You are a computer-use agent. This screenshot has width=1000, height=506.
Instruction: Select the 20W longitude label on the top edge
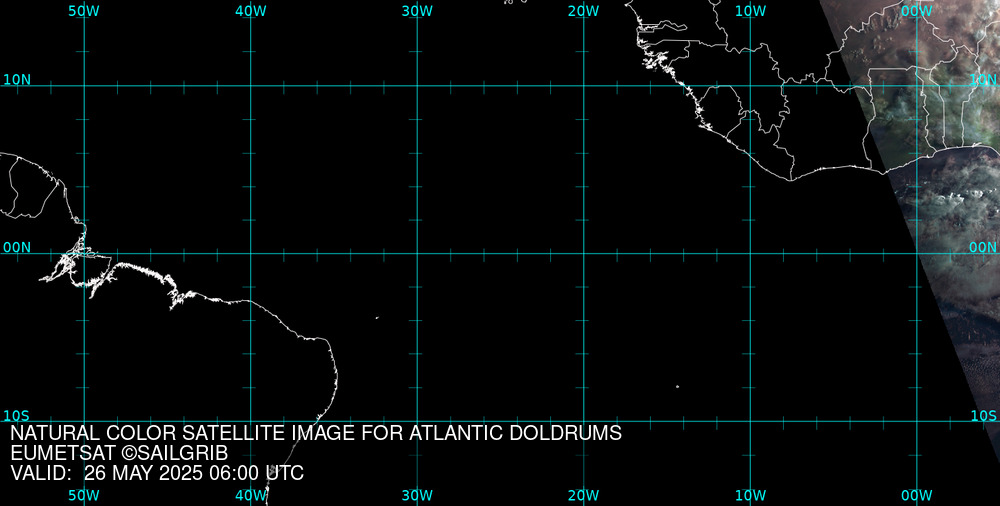pos(584,11)
